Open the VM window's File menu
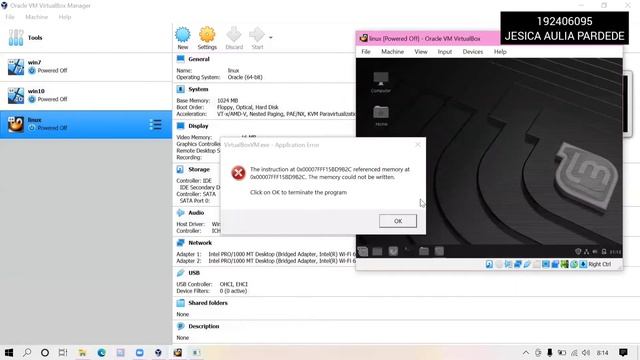Image resolution: width=640 pixels, height=360 pixels. pyautogui.click(x=366, y=52)
